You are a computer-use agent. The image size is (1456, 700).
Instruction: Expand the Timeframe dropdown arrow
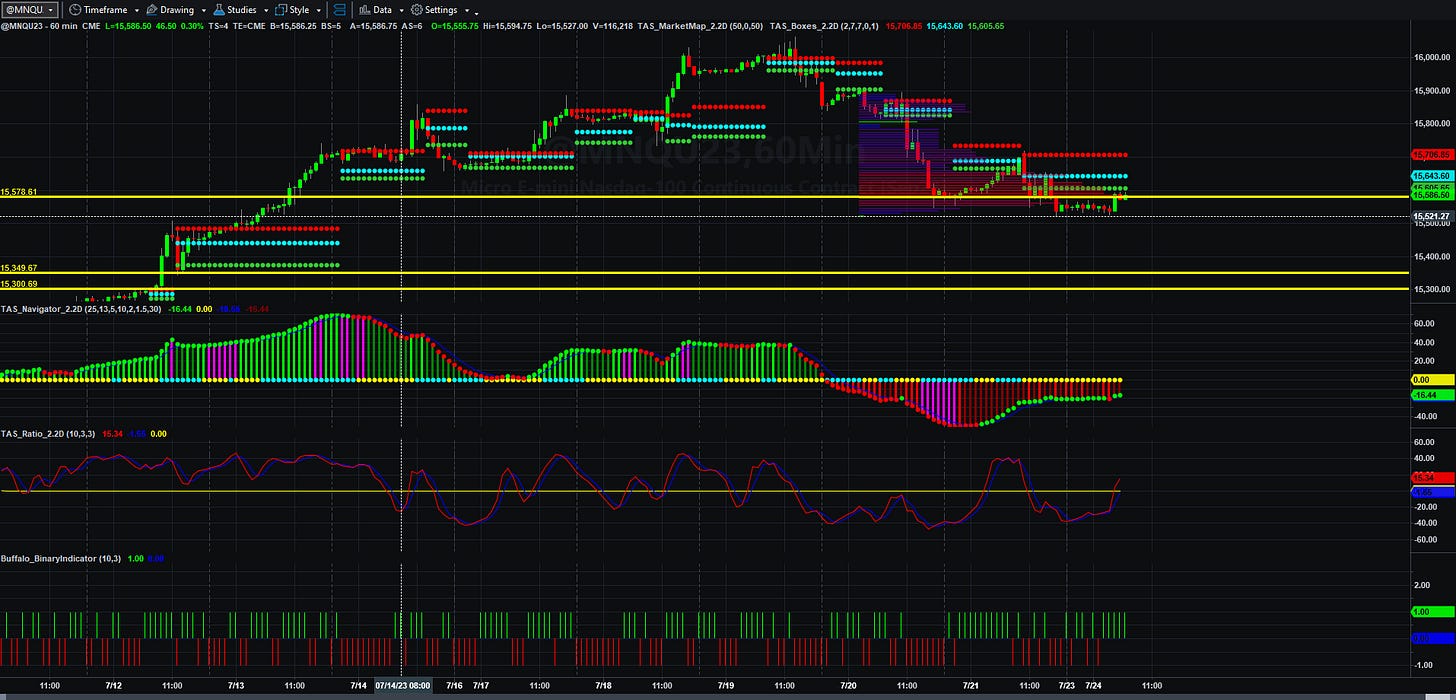pyautogui.click(x=137, y=10)
